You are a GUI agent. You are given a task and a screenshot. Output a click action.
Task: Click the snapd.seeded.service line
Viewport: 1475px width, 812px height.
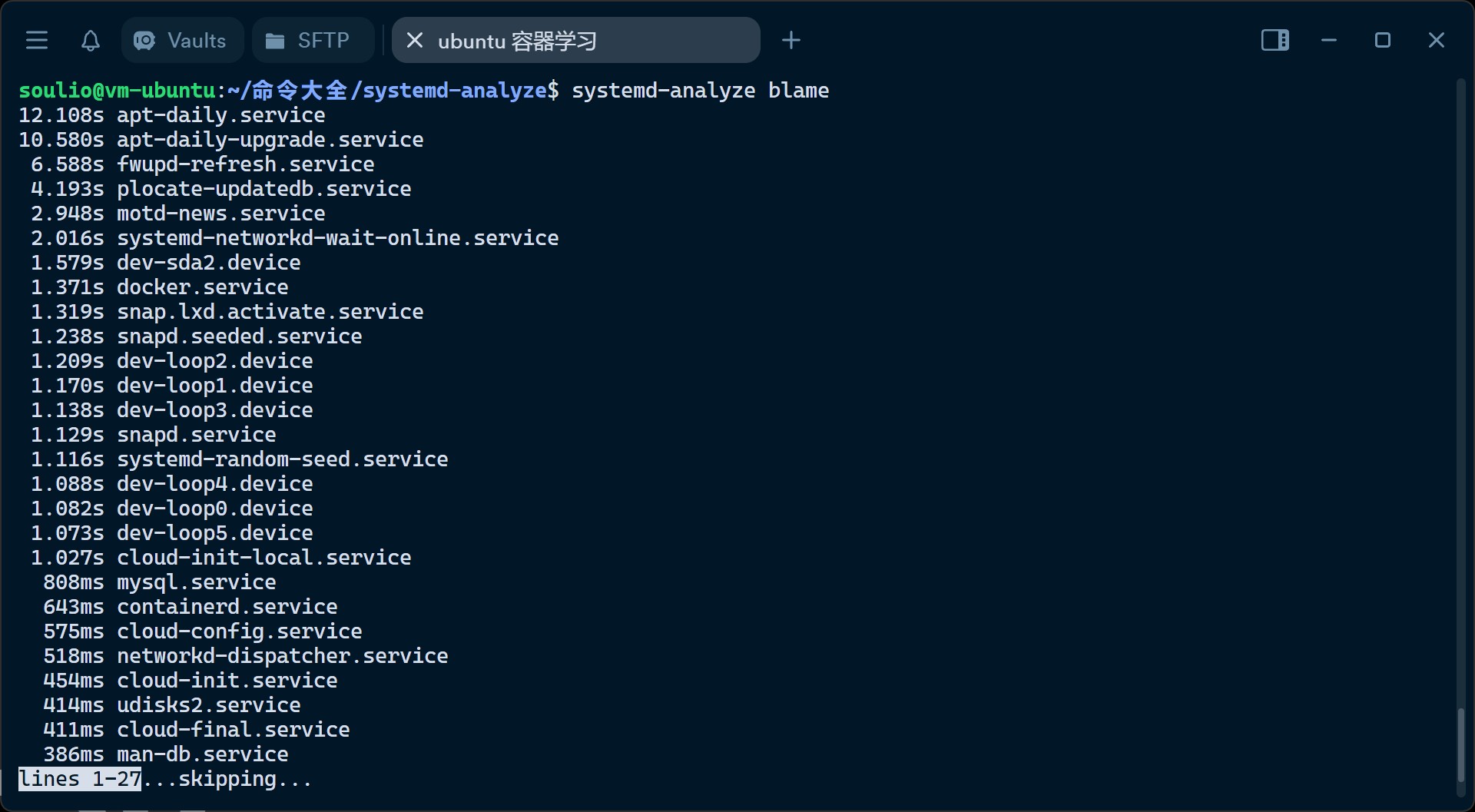click(197, 336)
